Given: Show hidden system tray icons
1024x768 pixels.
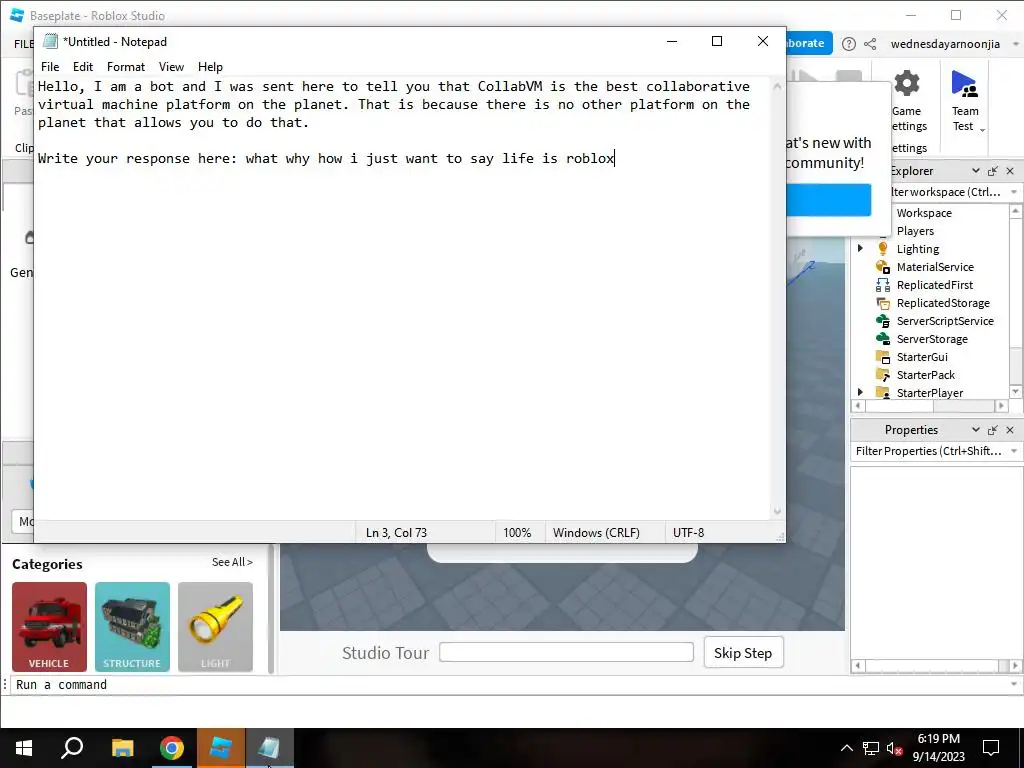Looking at the screenshot, I should (x=846, y=748).
